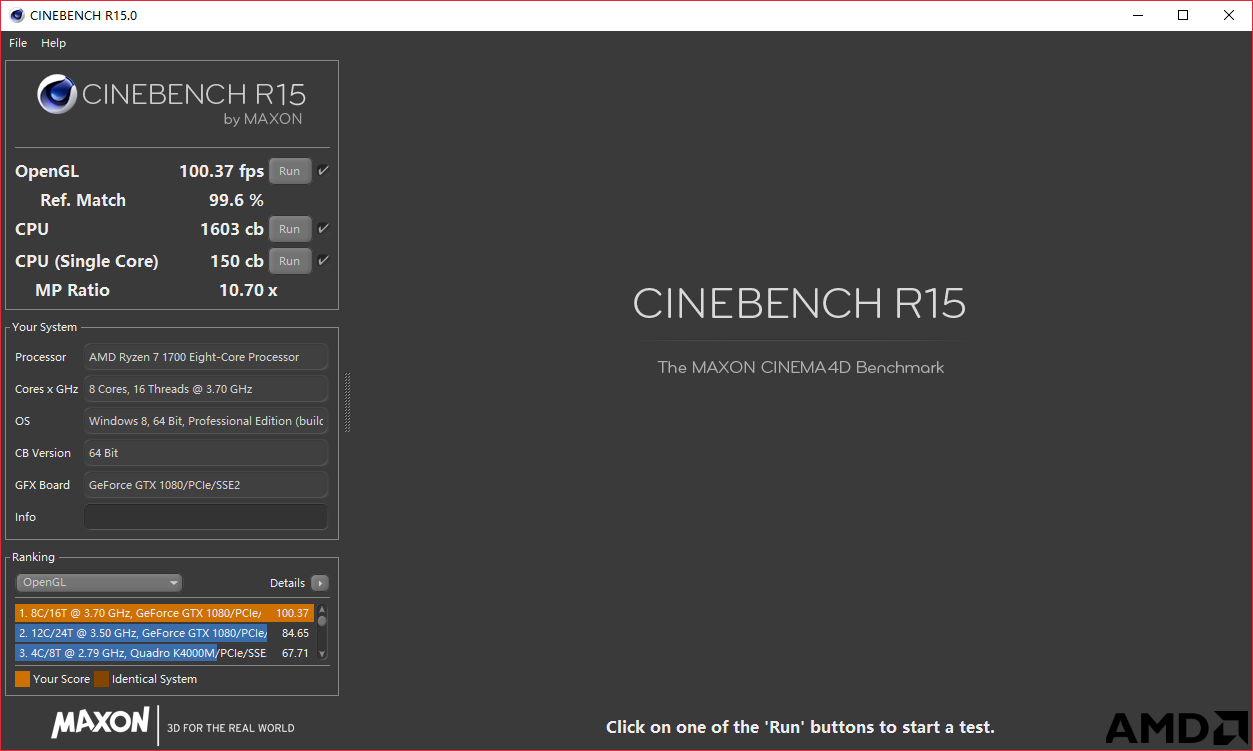The height and width of the screenshot is (751, 1253).
Task: Click the AMD logo at bottom right
Action: click(x=1176, y=728)
